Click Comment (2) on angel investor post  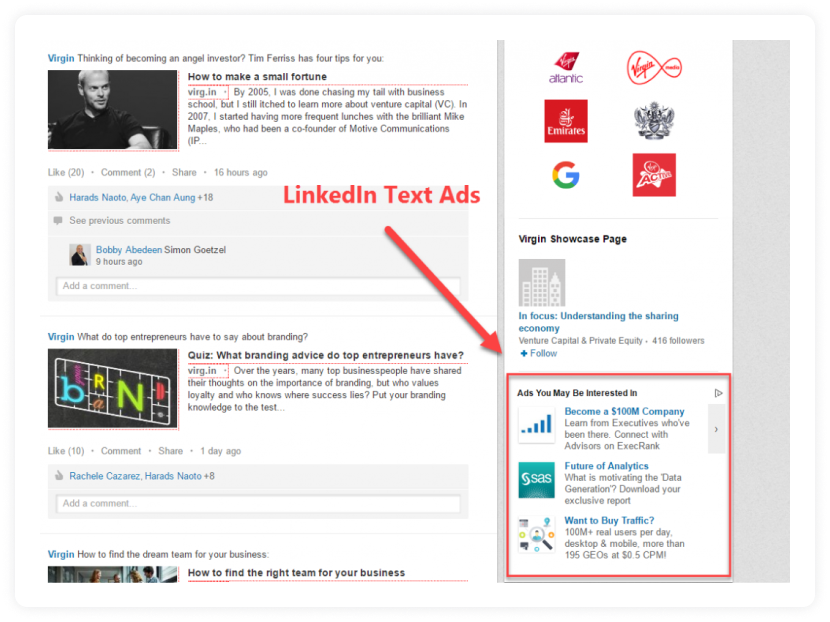coord(128,173)
